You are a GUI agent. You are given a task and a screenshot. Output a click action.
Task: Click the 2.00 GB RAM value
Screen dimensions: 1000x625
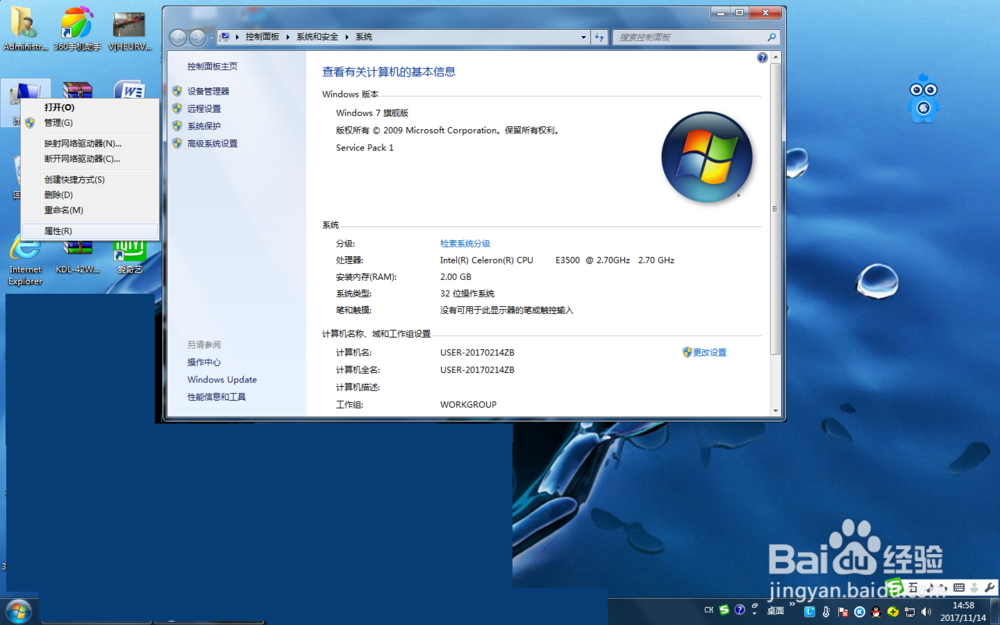pos(455,277)
